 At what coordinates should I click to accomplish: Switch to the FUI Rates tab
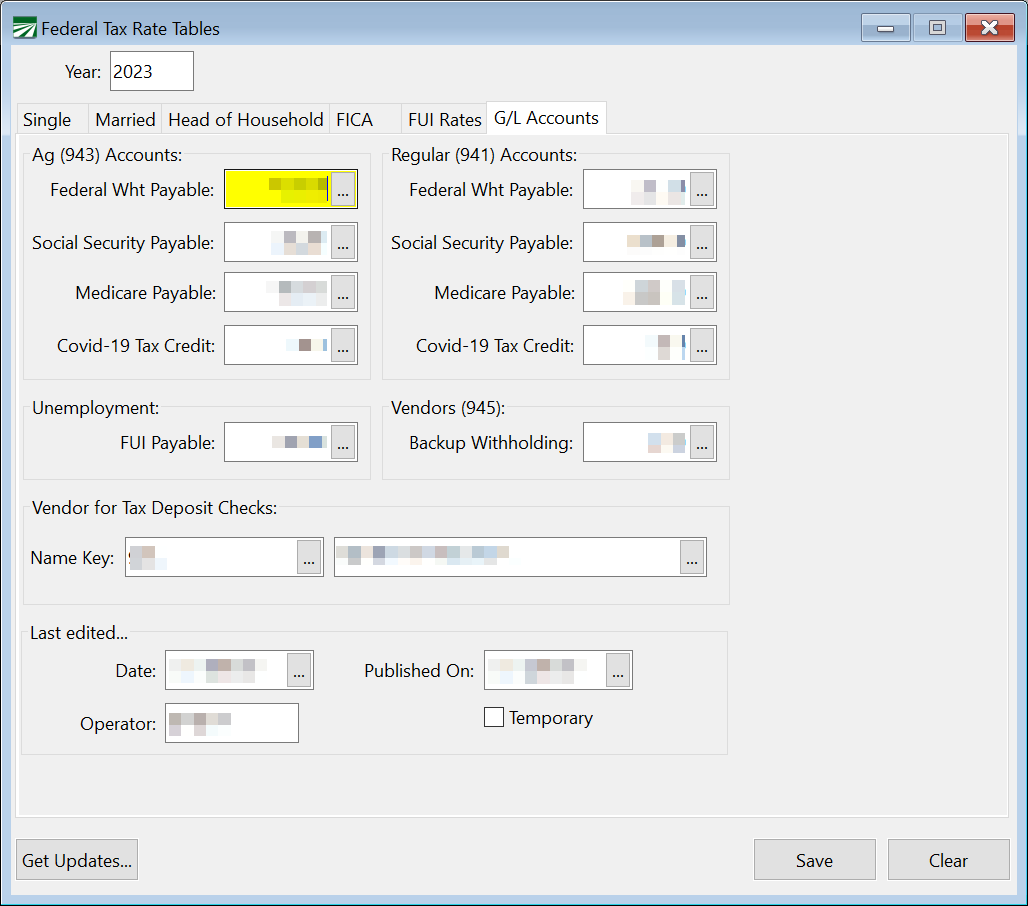tap(445, 120)
